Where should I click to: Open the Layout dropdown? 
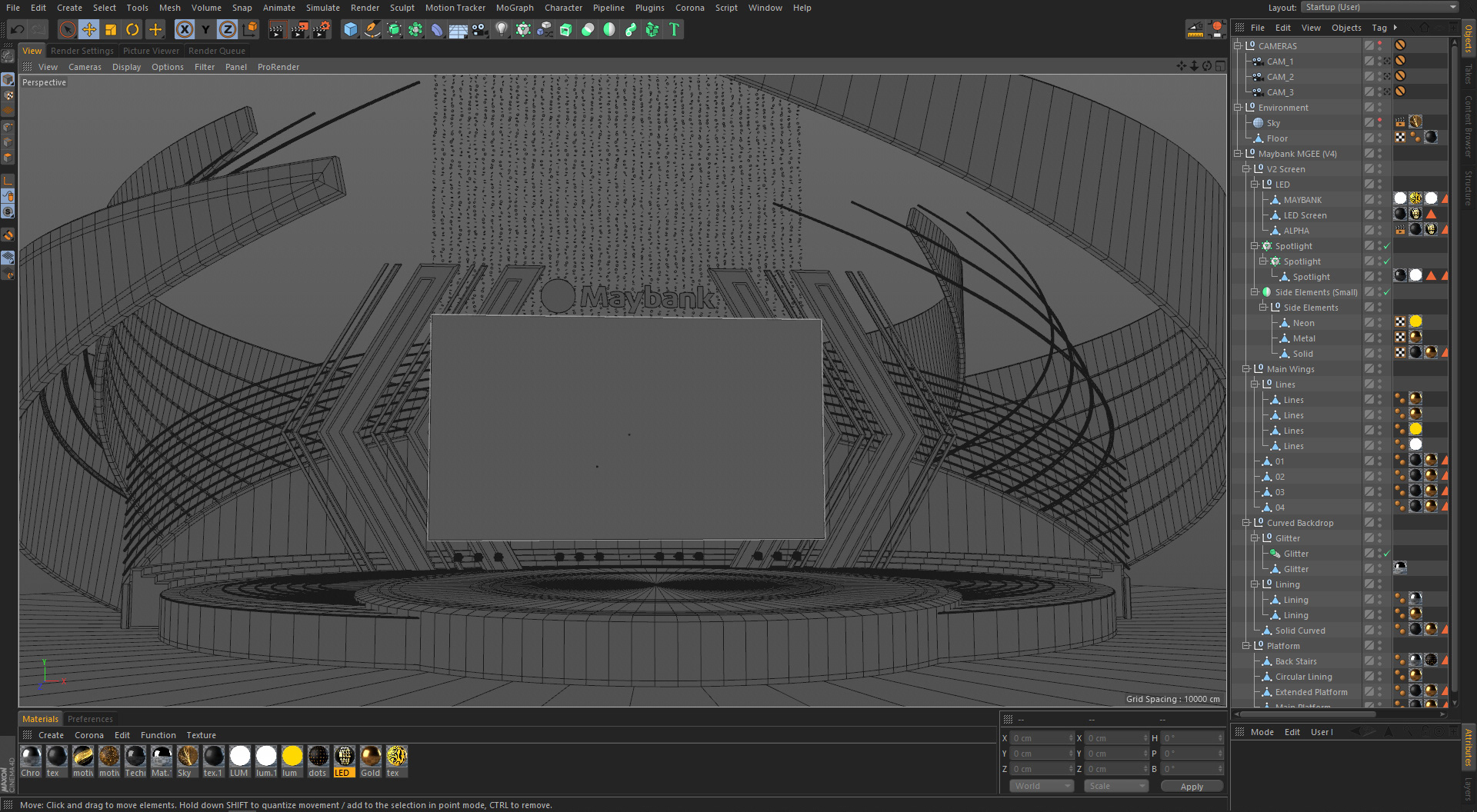[x=1379, y=7]
